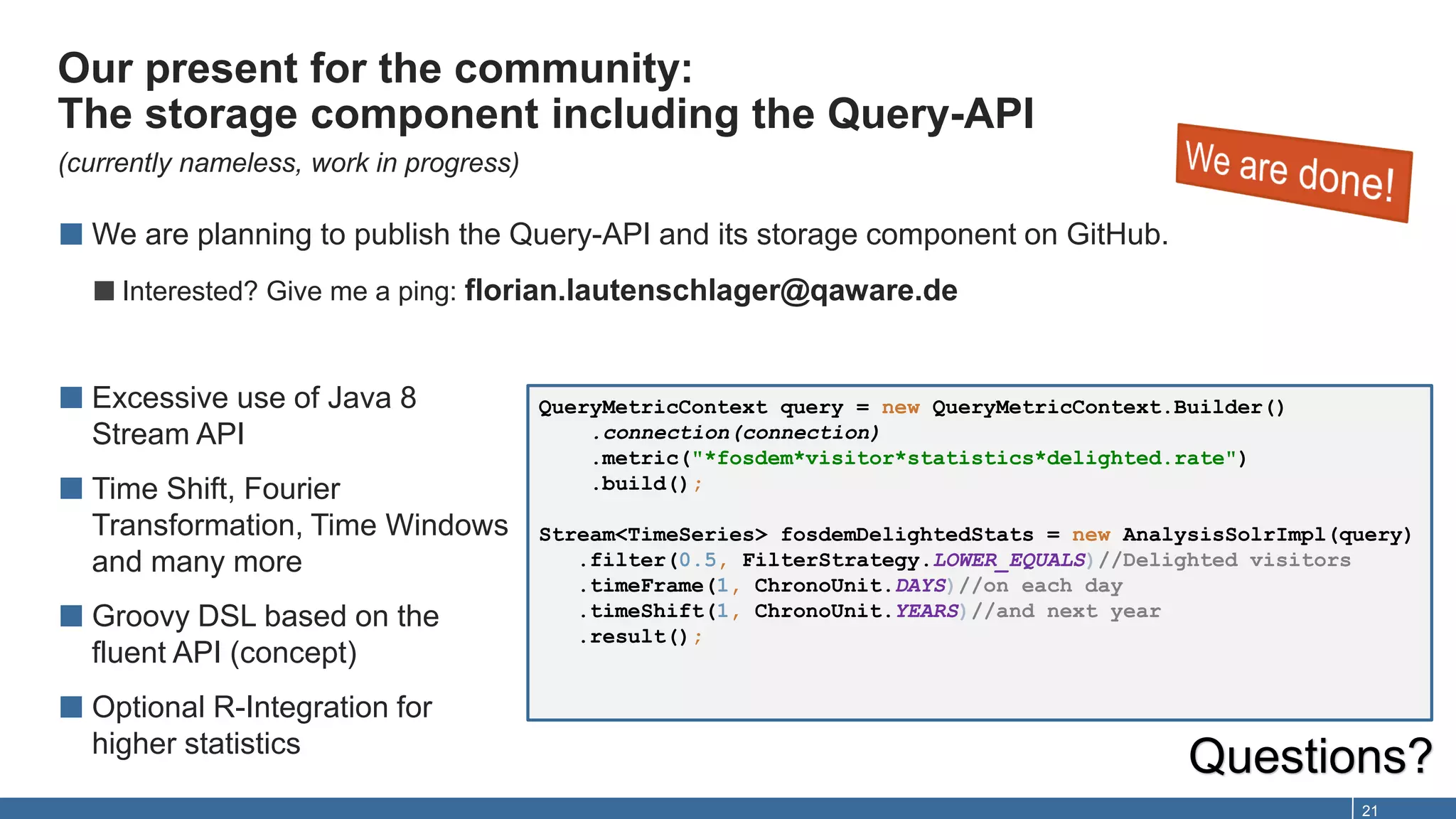Viewport: 1456px width, 819px height.
Task: Click 'AnalysisSolrImpl(query)' in the code
Action: click(1267, 535)
